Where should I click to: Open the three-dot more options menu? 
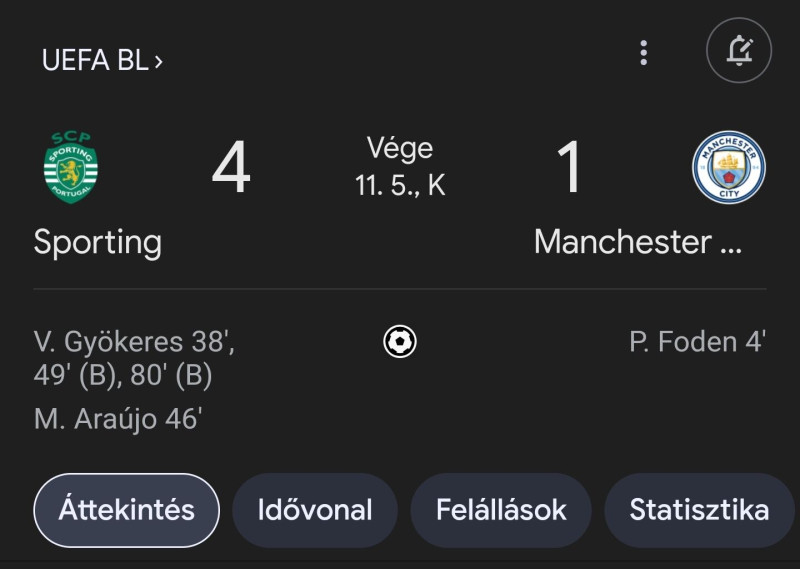coord(644,53)
